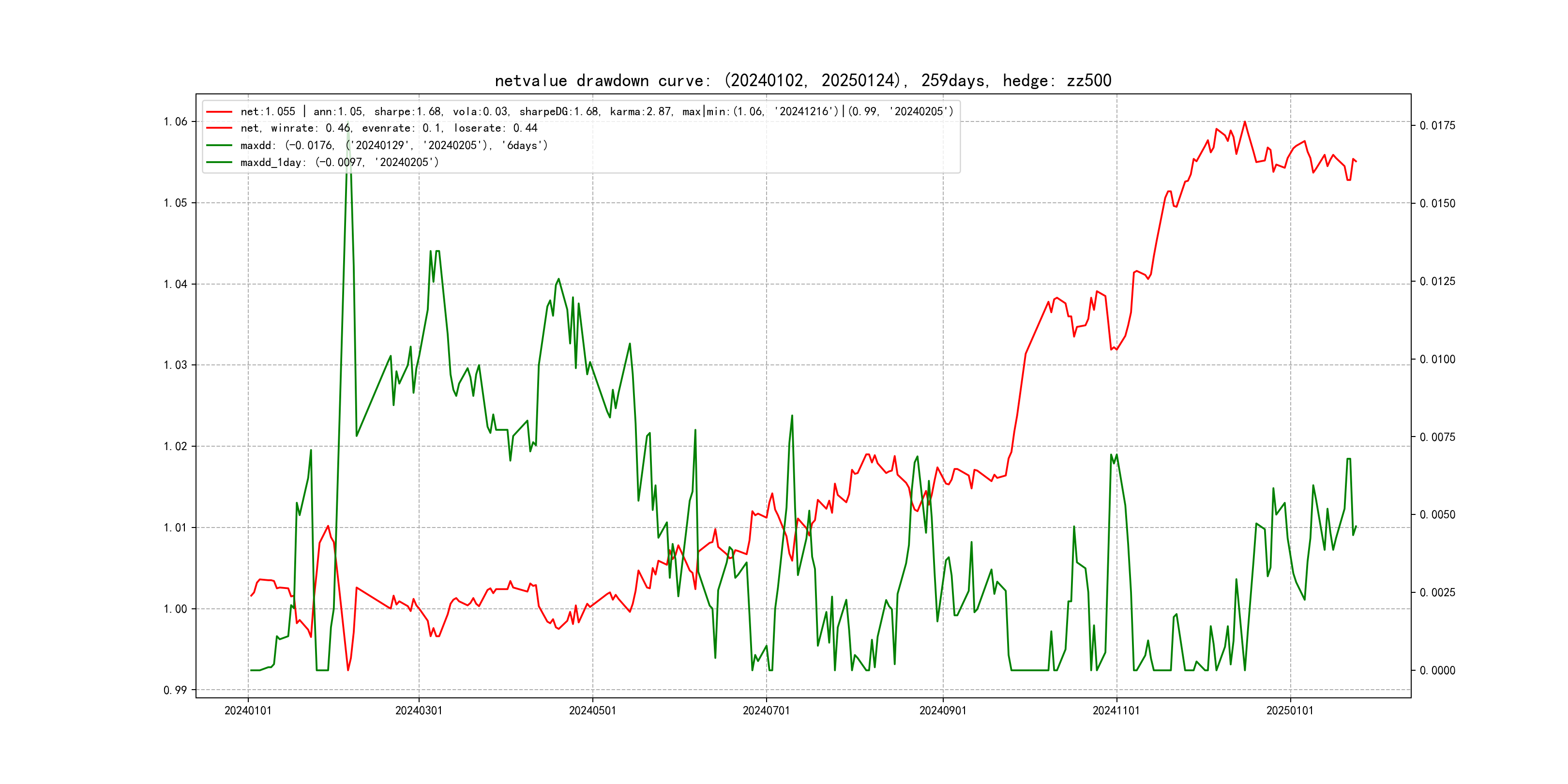Click the red swatch of first legend entry

tap(219, 112)
